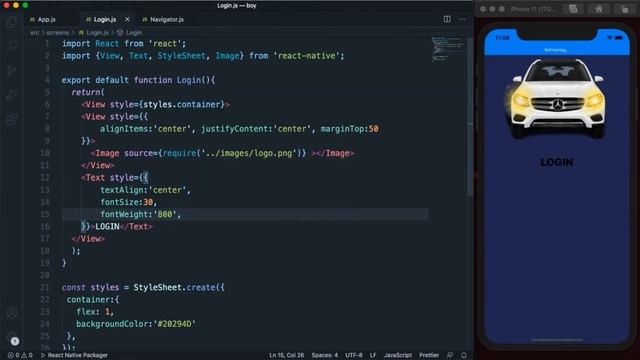The image size is (640, 360).
Task: Open Run and Debug view
Action: click(11, 95)
